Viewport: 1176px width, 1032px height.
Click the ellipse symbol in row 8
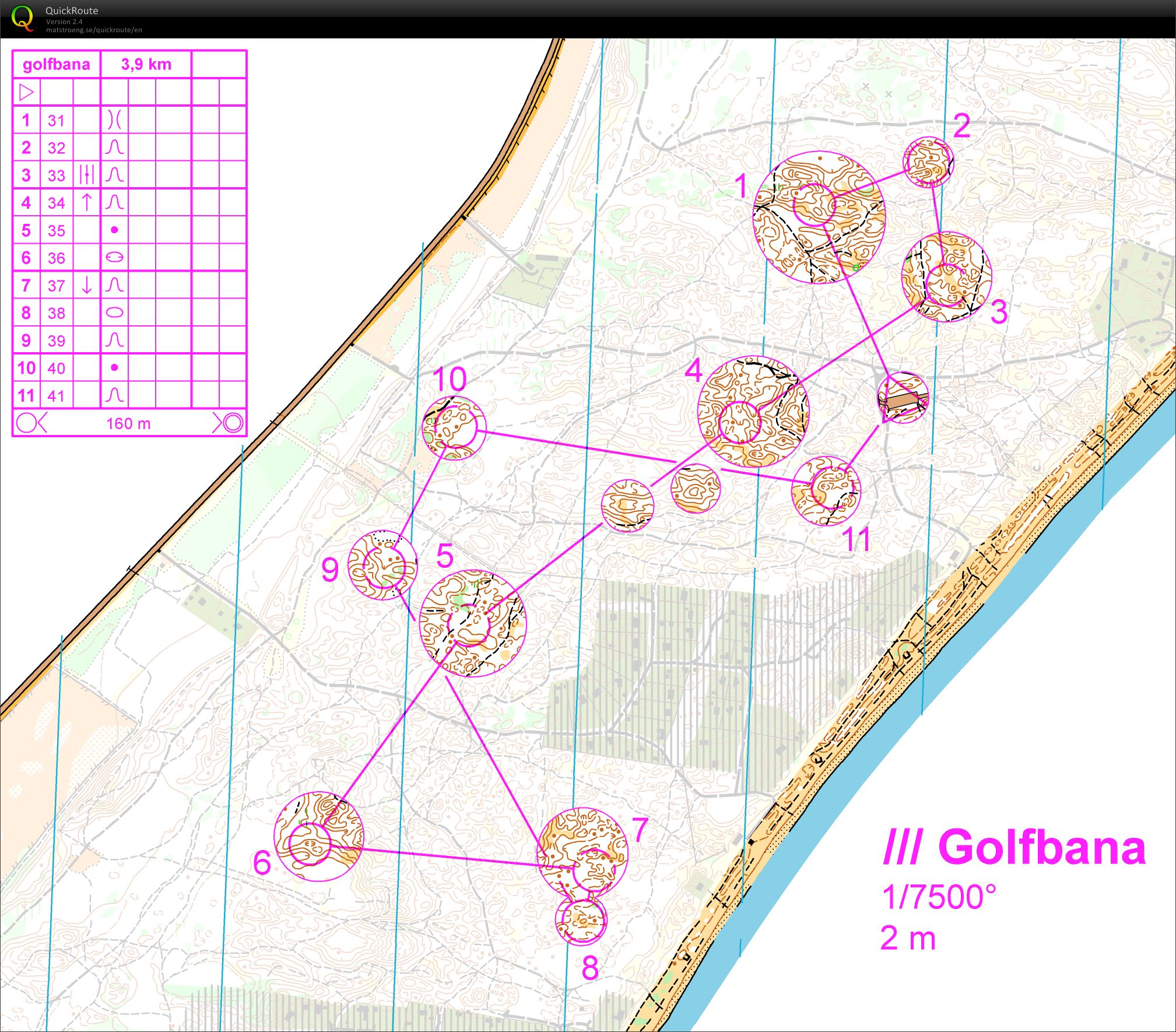tap(115, 313)
